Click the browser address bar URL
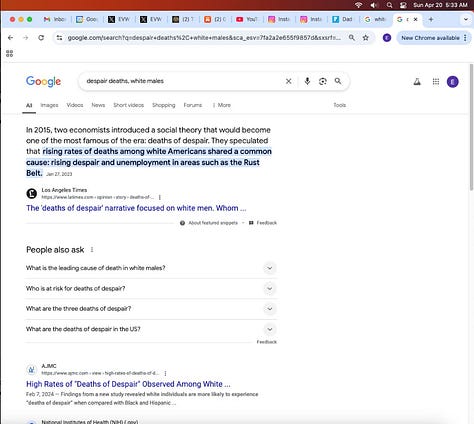 click(x=204, y=38)
